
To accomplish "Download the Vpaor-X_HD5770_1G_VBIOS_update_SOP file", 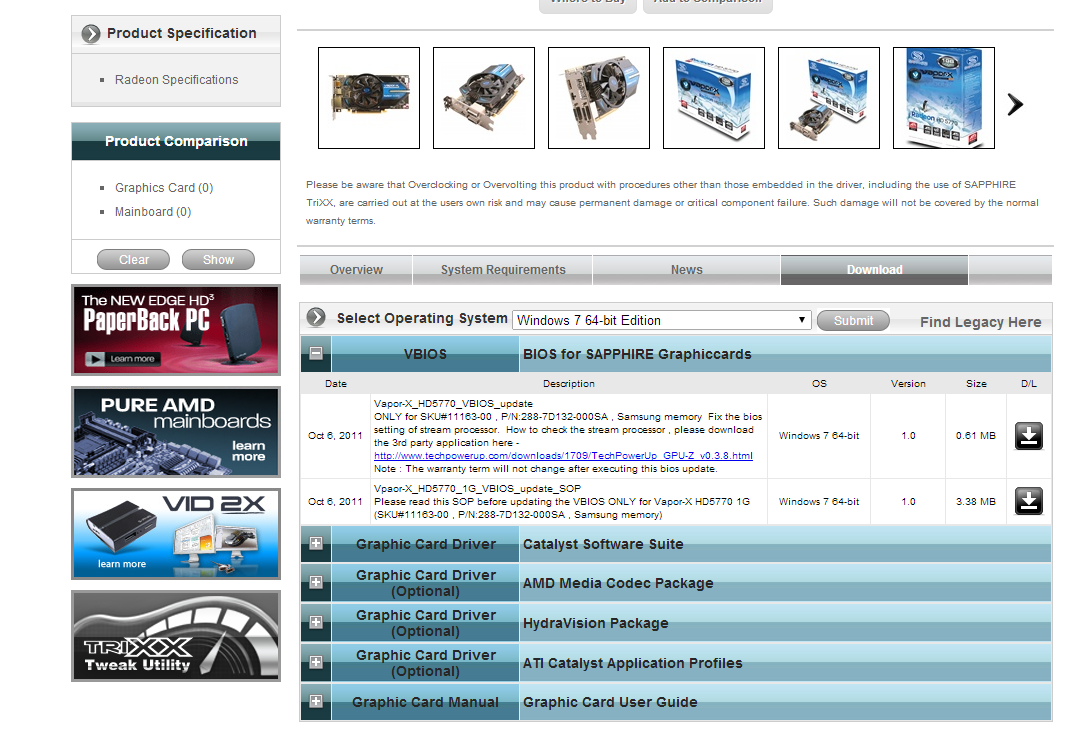I will pyautogui.click(x=1028, y=501).
